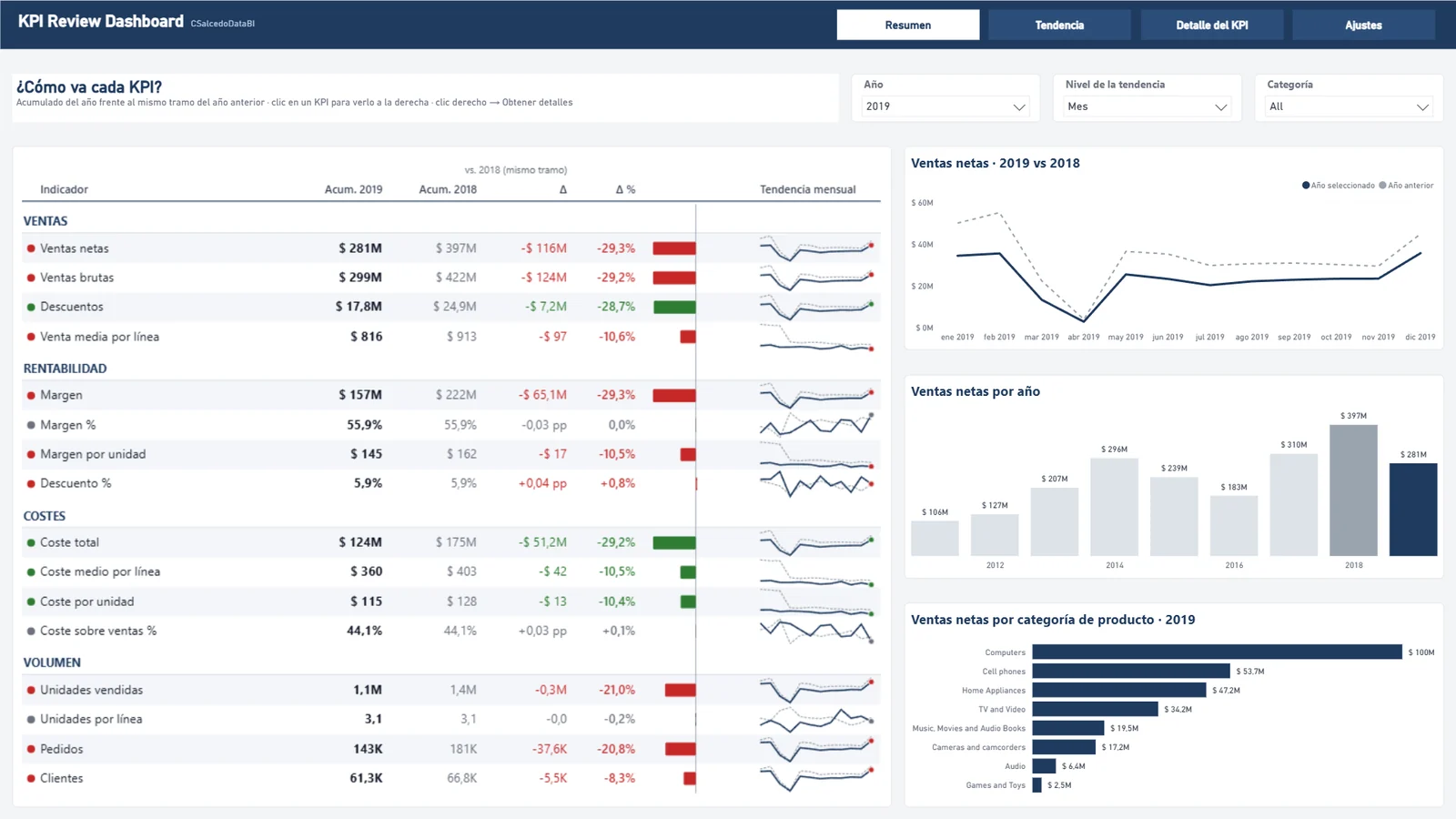This screenshot has width=1456, height=819.
Task: Click the Acum. 2018 column header
Action: click(448, 189)
